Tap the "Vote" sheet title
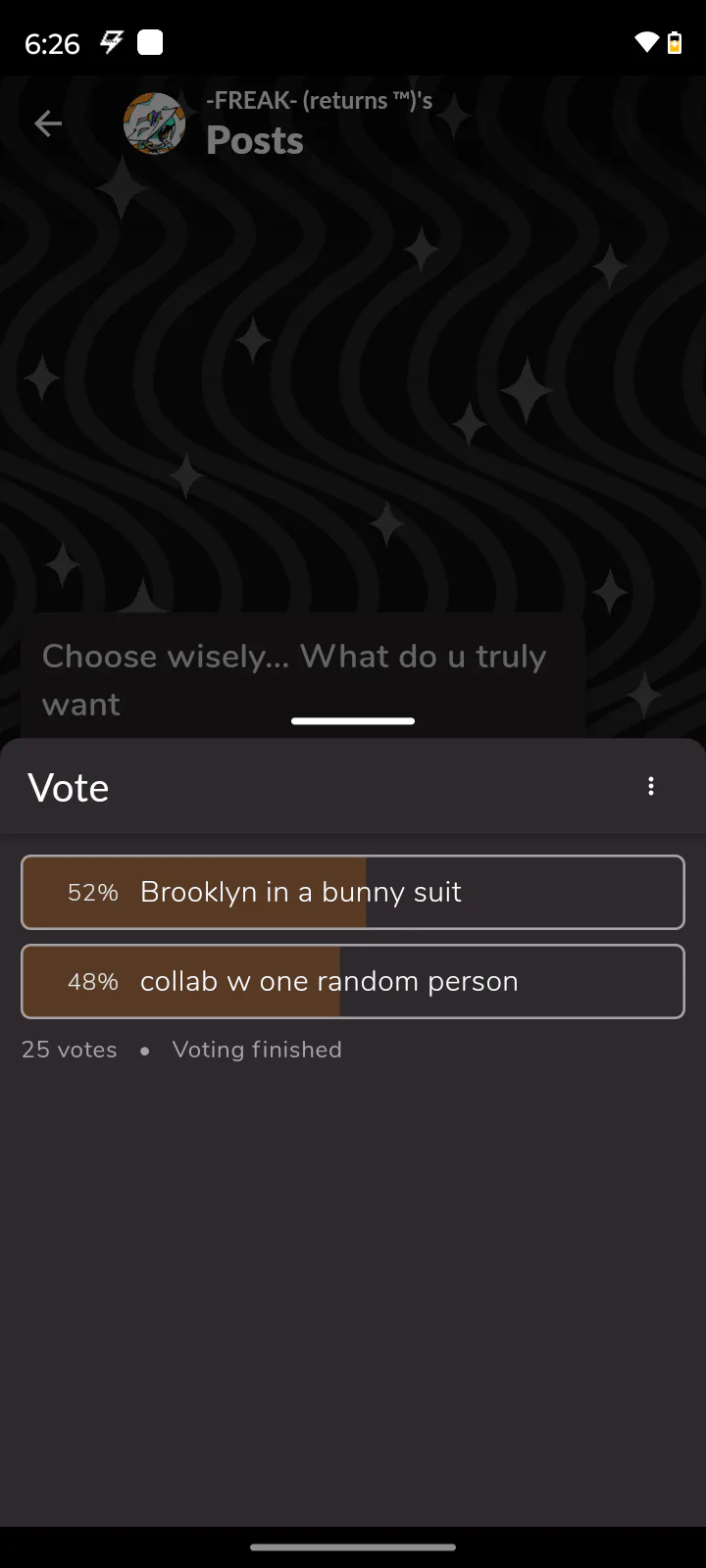This screenshot has width=706, height=1568. tap(69, 788)
